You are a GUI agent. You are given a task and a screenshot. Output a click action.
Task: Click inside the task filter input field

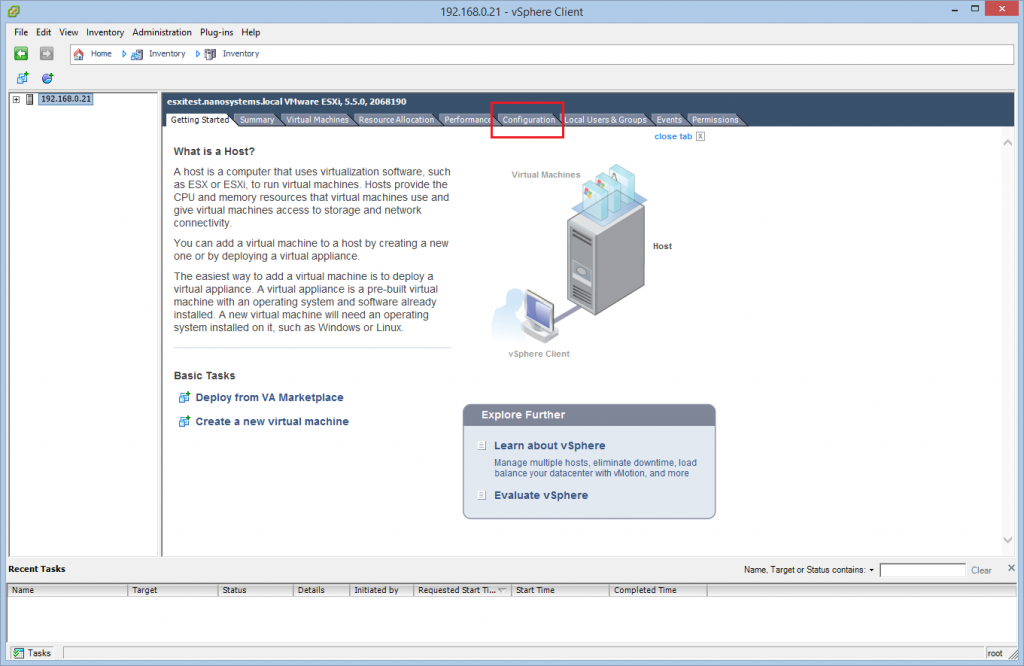tap(922, 569)
